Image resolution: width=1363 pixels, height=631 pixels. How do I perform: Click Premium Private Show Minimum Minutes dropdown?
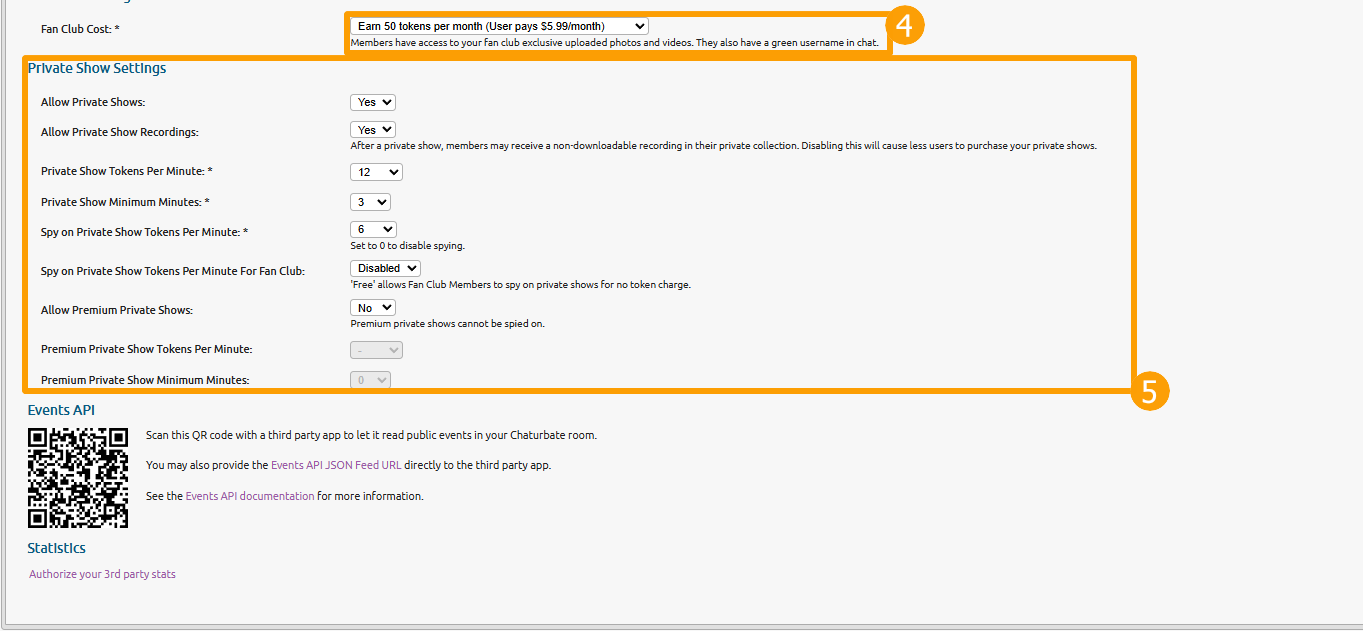click(370, 380)
